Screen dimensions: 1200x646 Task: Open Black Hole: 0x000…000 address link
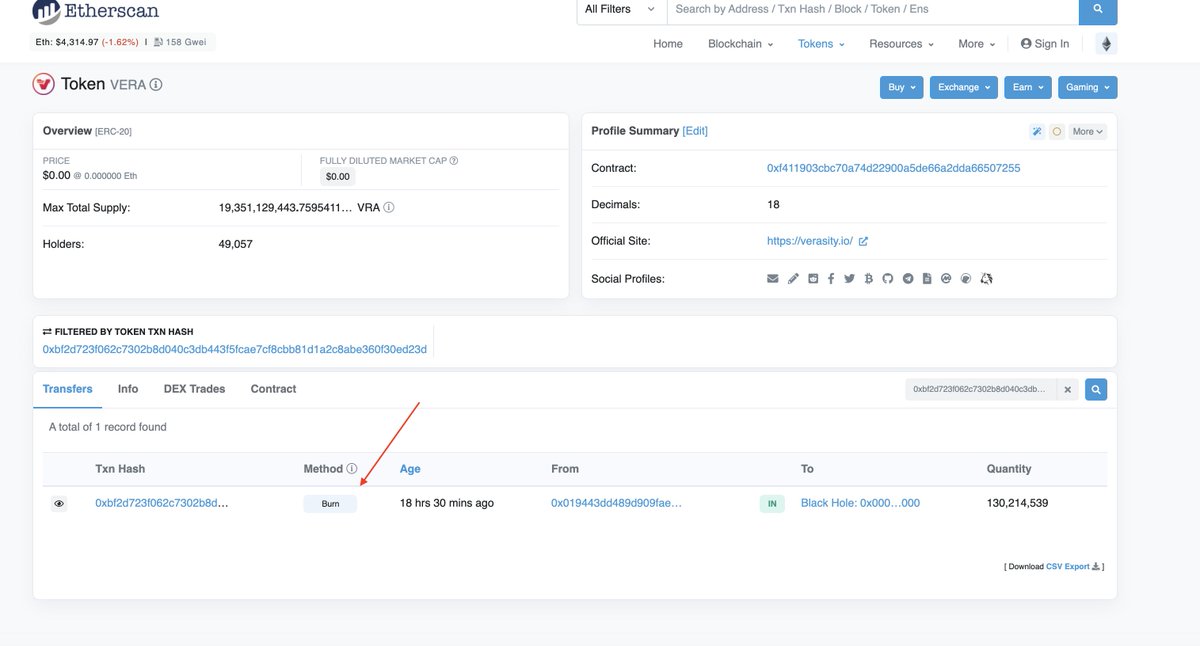[860, 503]
